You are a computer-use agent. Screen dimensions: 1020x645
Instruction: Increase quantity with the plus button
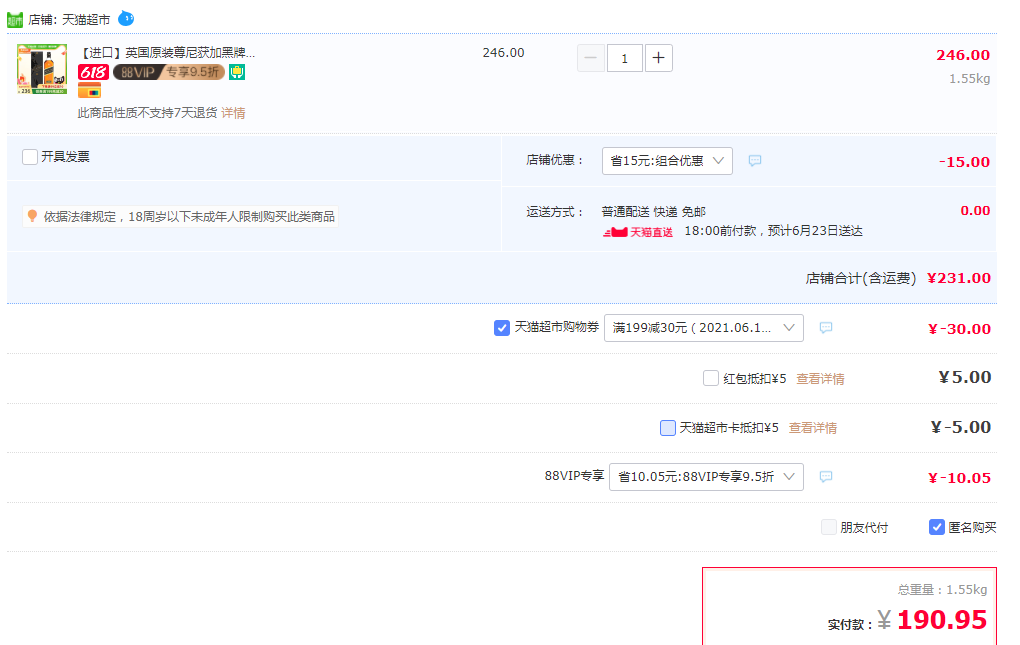click(658, 58)
